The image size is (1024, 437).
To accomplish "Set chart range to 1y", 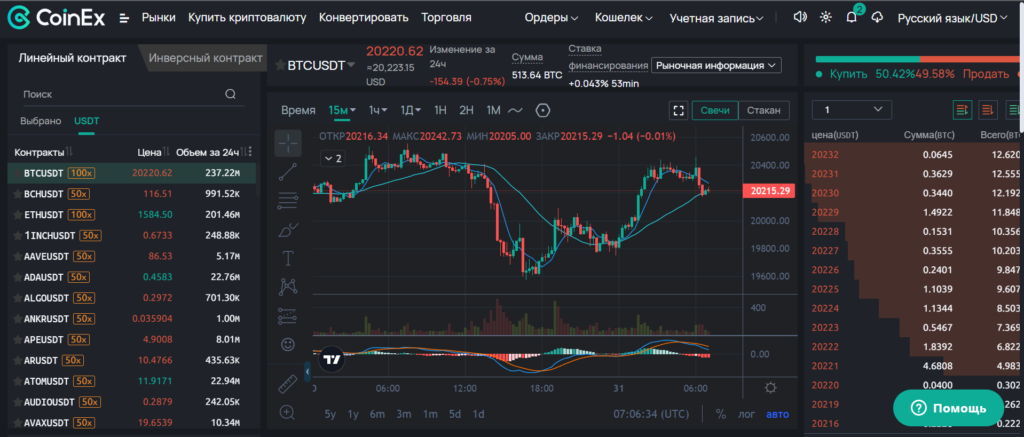I will point(353,413).
